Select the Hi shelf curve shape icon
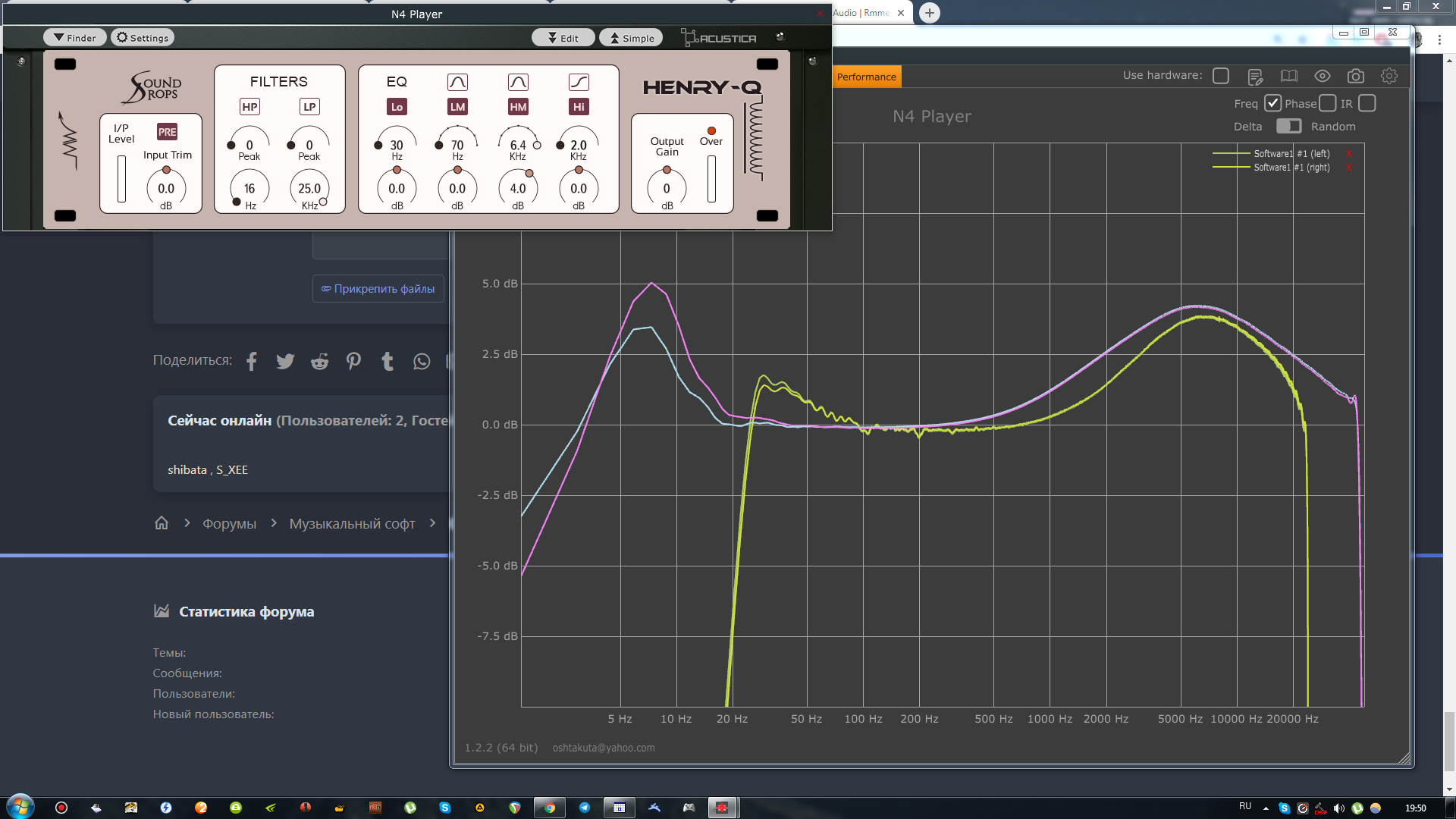The height and width of the screenshot is (819, 1456). [579, 82]
